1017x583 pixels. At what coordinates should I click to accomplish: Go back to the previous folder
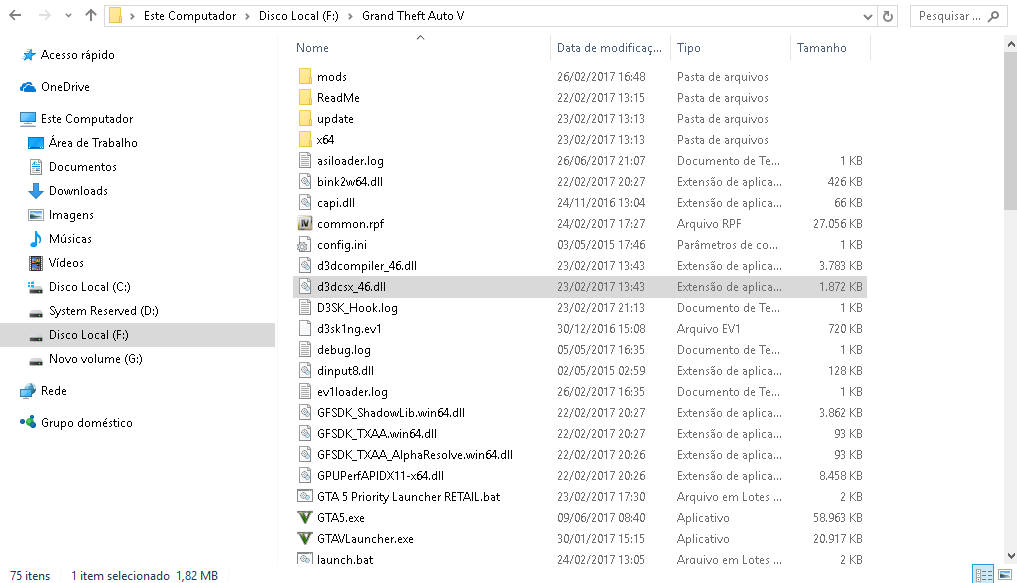(15, 16)
